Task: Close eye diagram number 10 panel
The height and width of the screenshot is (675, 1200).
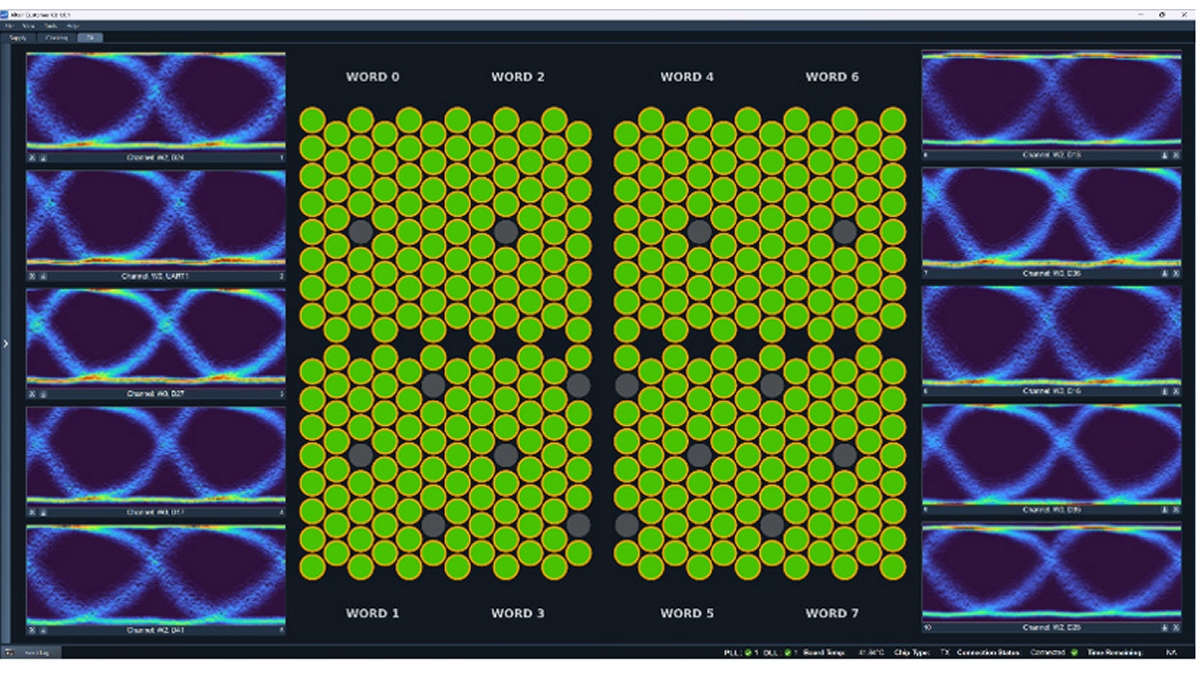Action: point(1175,627)
